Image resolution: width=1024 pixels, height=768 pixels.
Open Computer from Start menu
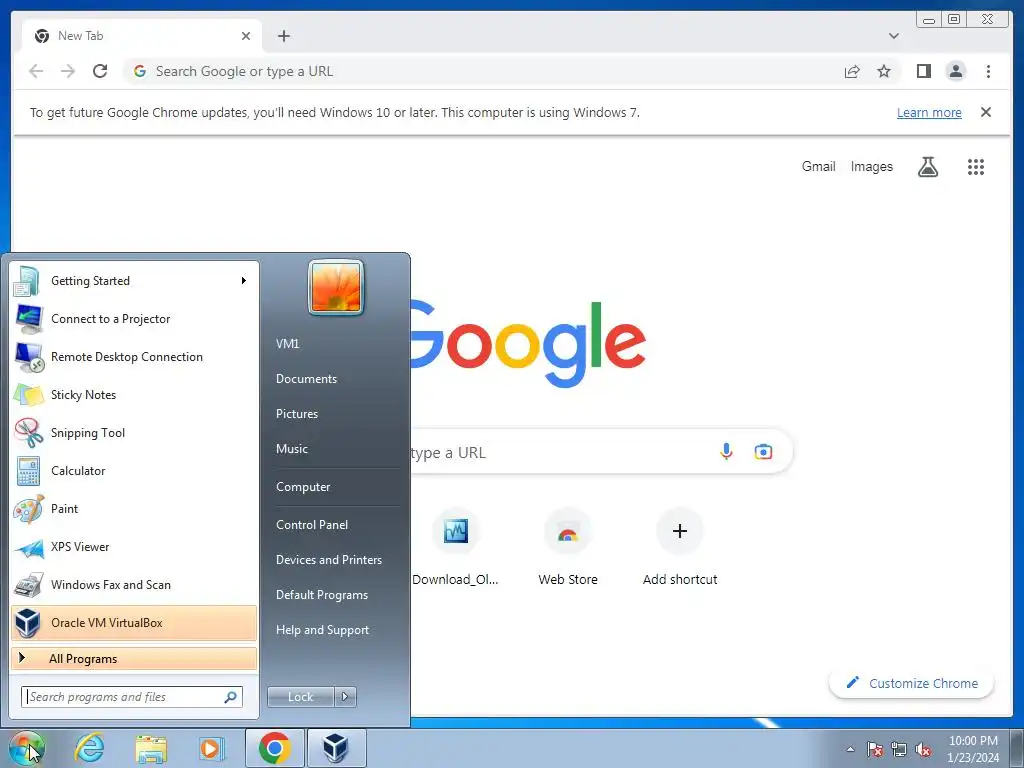[303, 487]
